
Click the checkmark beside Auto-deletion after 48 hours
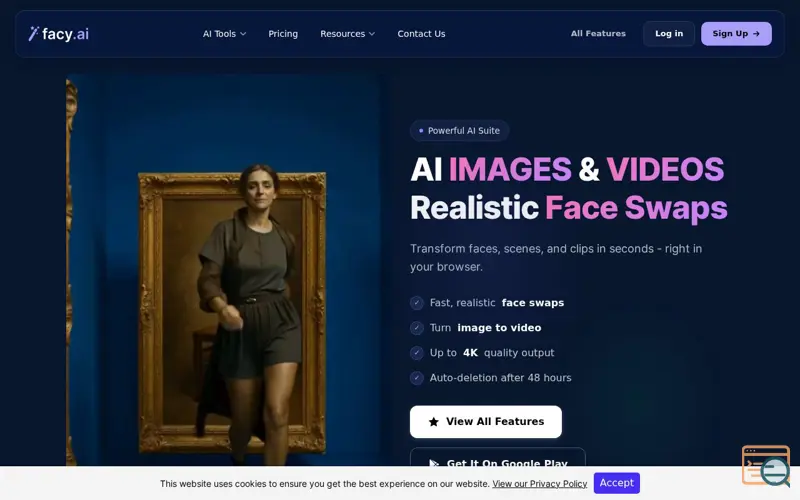pyautogui.click(x=417, y=378)
